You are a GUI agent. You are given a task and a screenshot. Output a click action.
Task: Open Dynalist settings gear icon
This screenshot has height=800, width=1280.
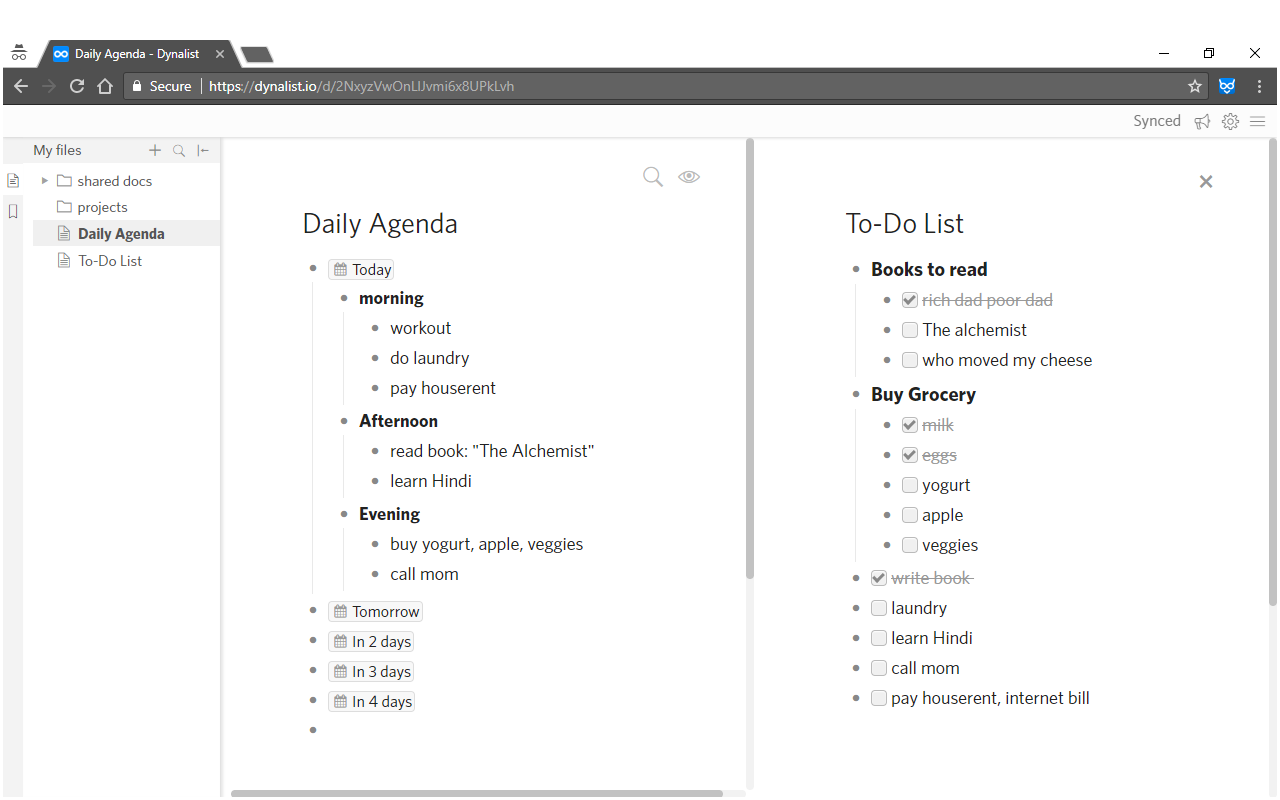[1231, 121]
